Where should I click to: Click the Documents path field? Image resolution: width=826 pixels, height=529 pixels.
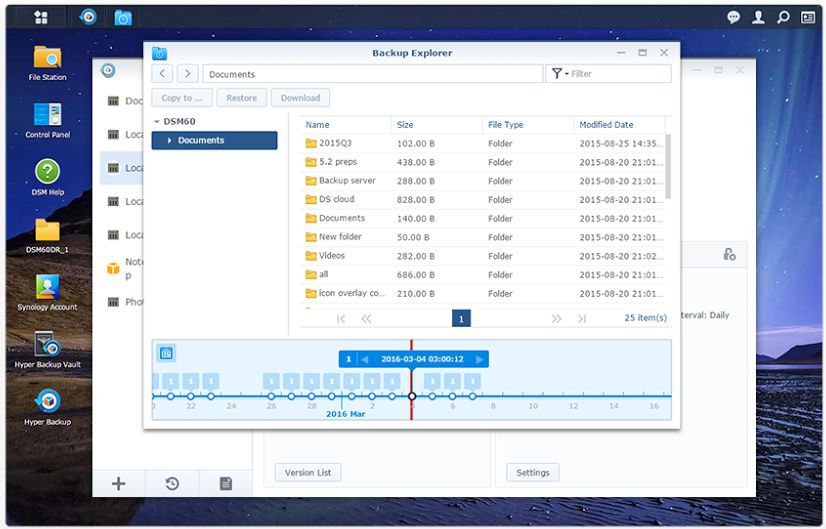(372, 74)
